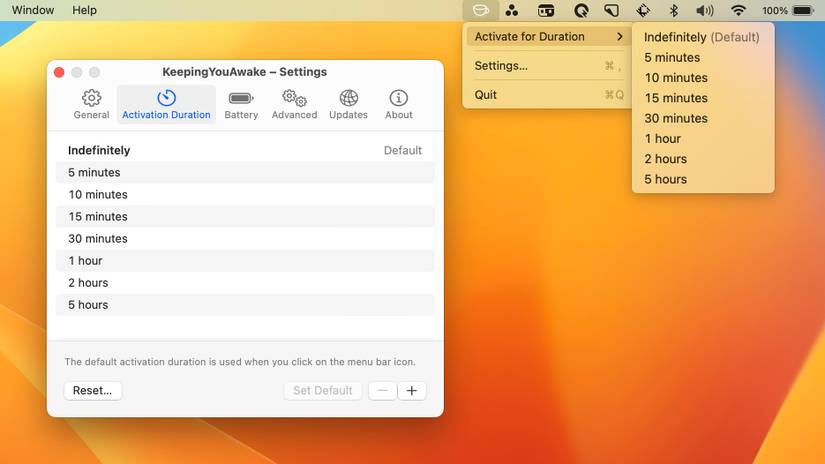Click the three-dots menu bar icon
Viewport: 825px width, 464px height.
[511, 10]
